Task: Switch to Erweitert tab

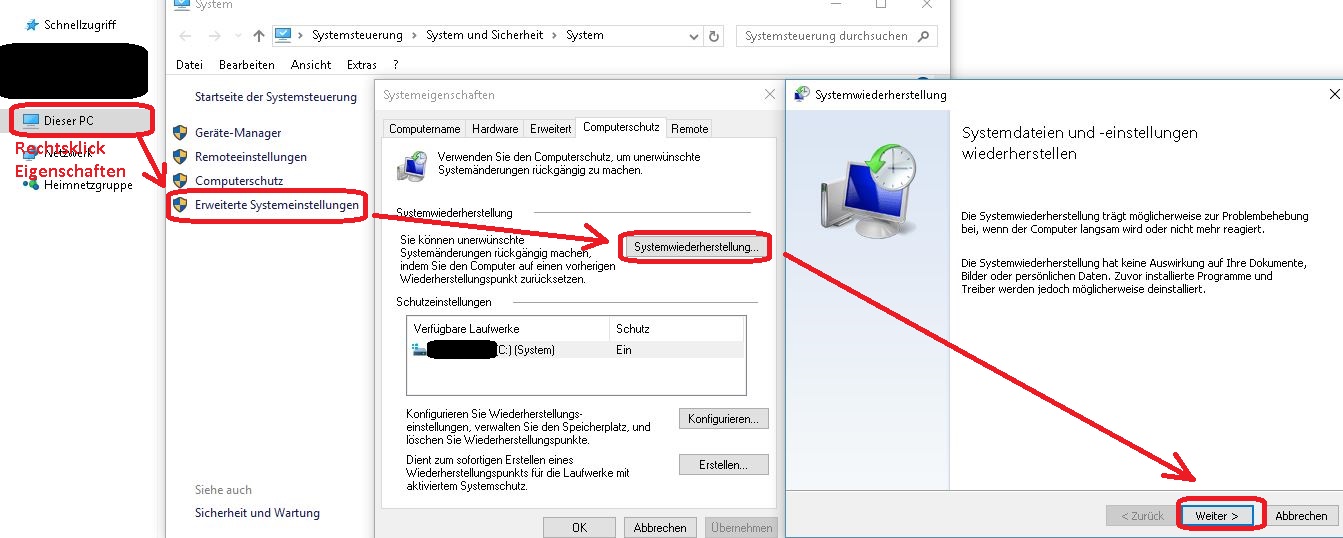Action: [550, 129]
